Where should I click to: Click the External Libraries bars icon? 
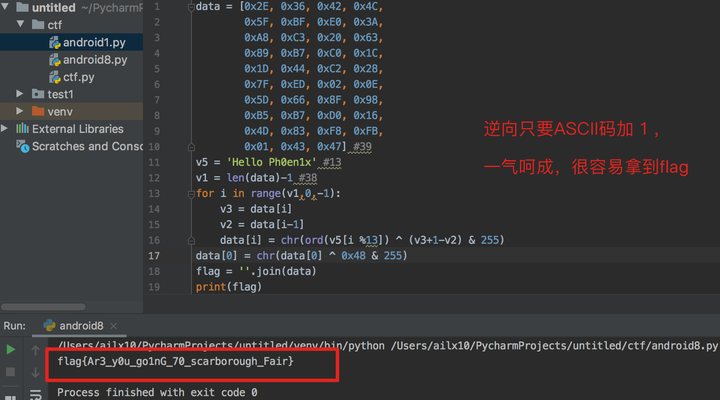pyautogui.click(x=22, y=129)
